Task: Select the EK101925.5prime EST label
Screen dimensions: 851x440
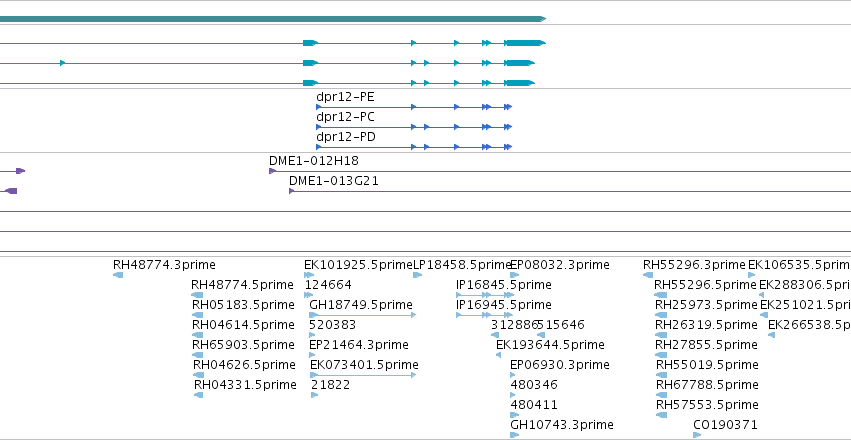Action: (359, 265)
